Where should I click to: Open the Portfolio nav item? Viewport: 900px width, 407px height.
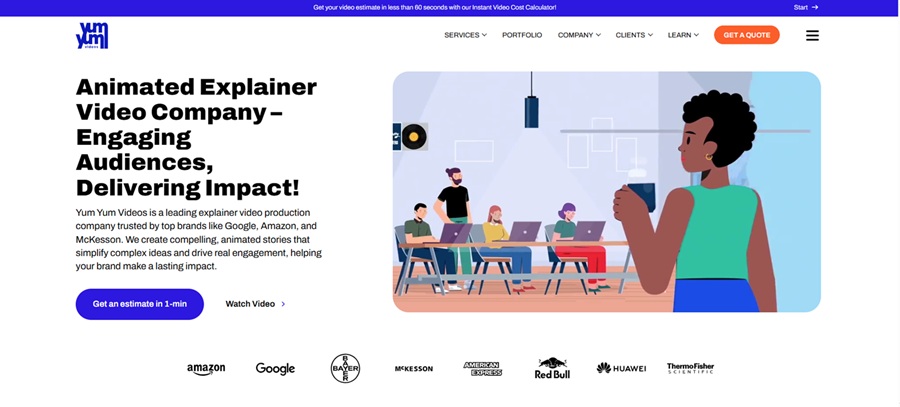pyautogui.click(x=522, y=35)
